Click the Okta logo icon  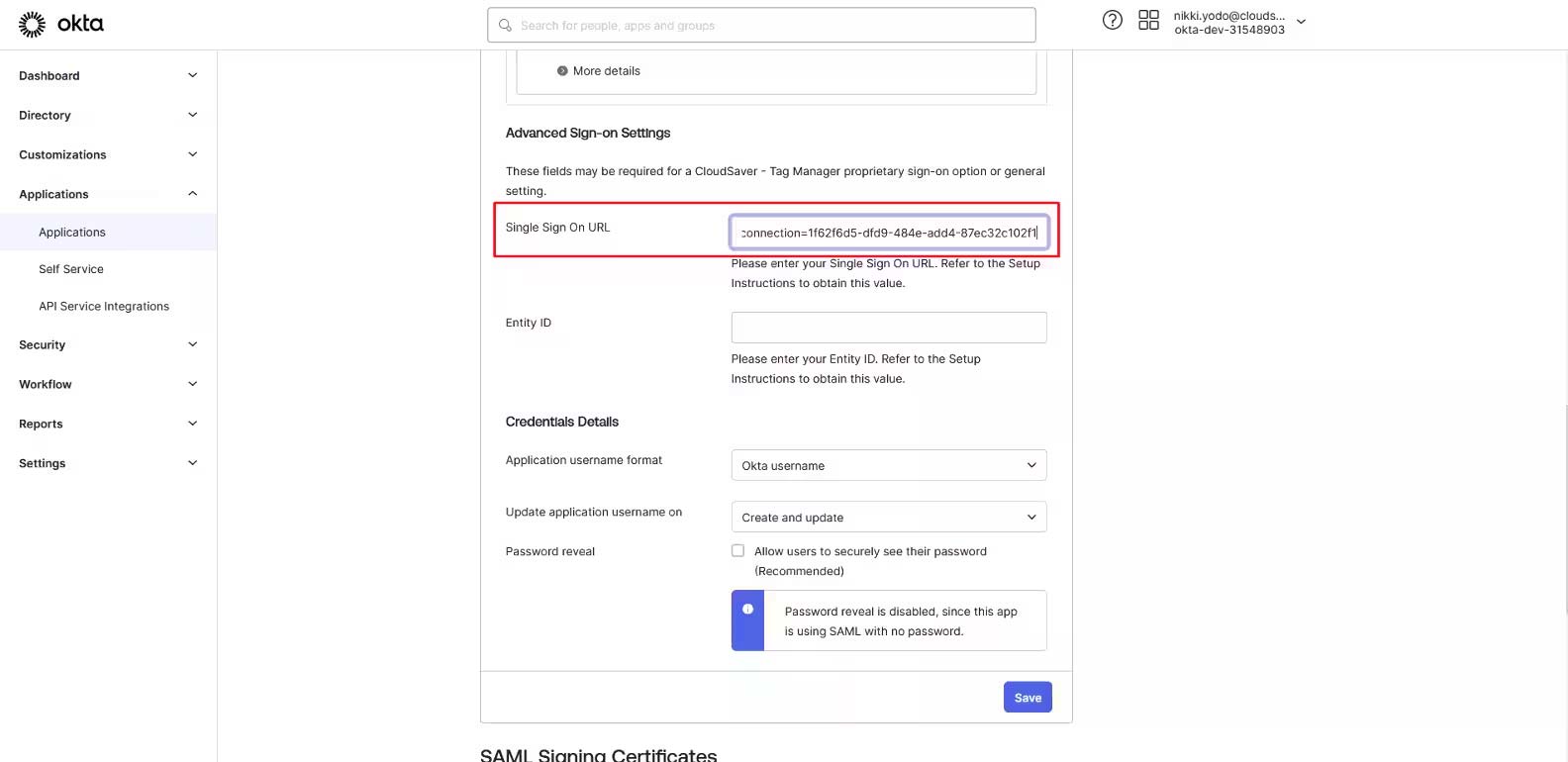33,24
